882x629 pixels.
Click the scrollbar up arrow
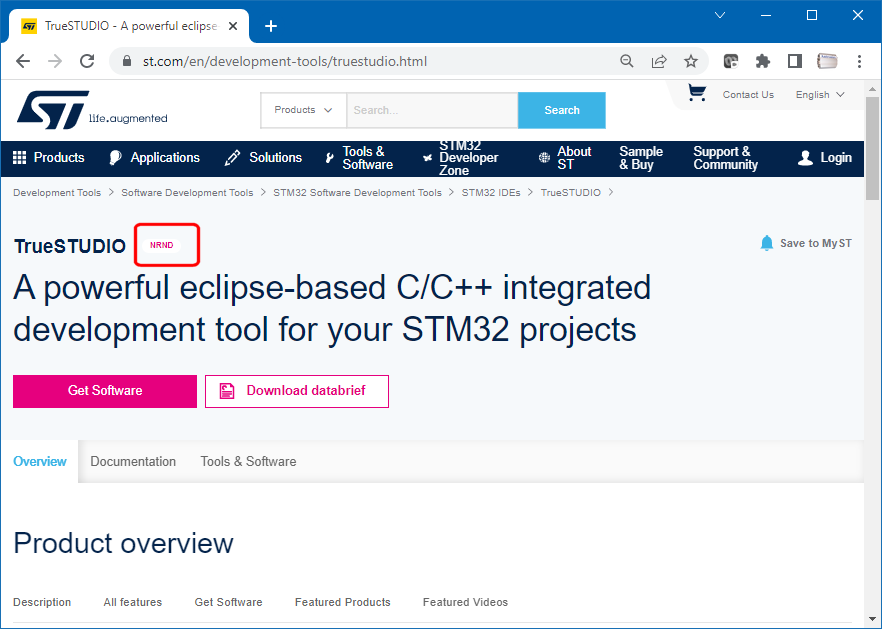tap(872, 89)
